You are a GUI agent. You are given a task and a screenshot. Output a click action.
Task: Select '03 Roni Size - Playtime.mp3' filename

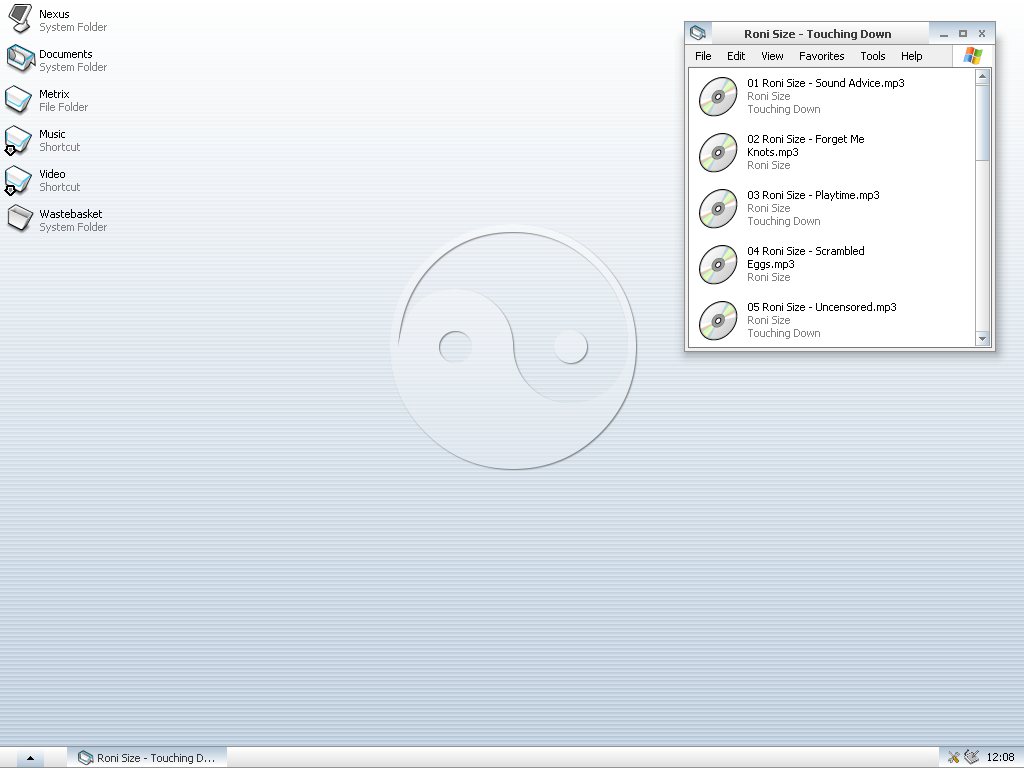point(813,195)
